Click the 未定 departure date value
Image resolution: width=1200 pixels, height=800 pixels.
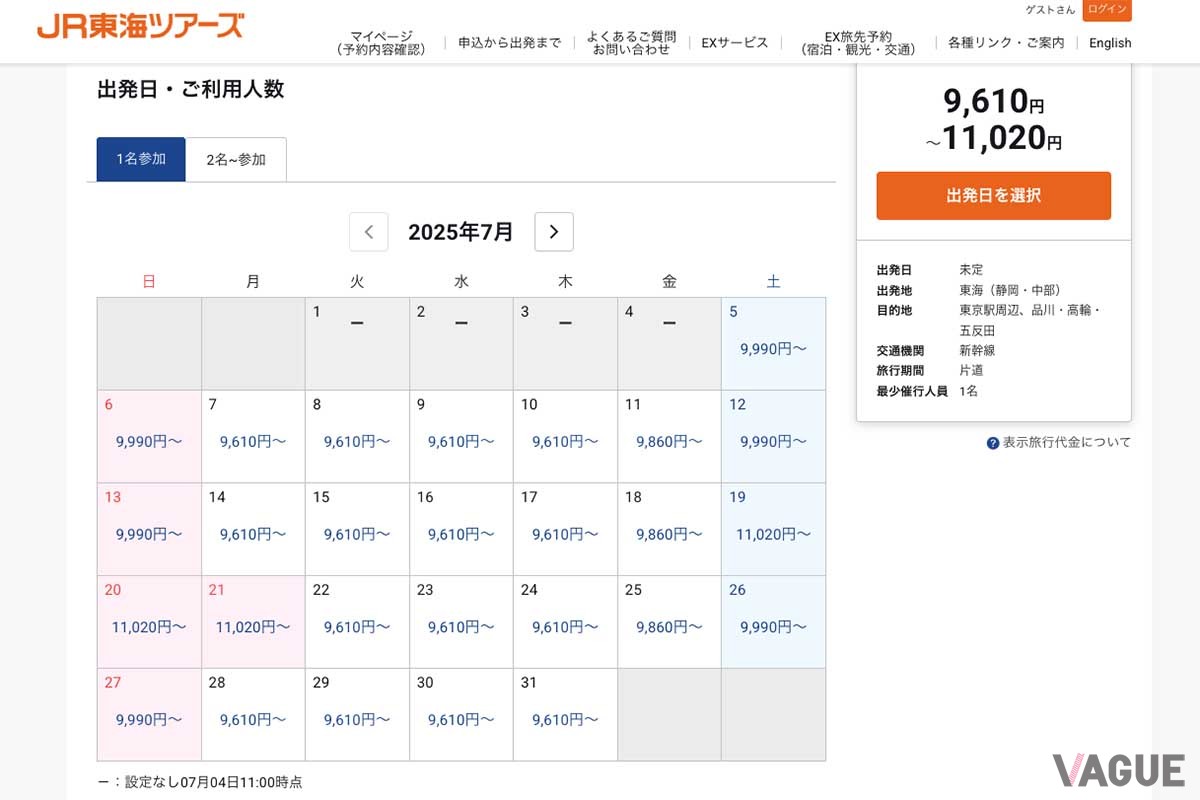(971, 270)
